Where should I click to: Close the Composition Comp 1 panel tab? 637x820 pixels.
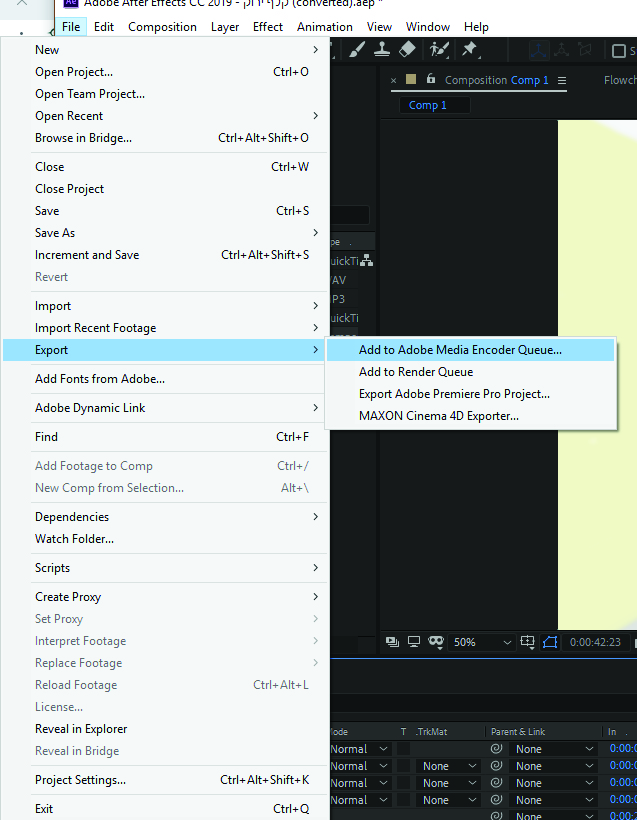click(x=393, y=81)
